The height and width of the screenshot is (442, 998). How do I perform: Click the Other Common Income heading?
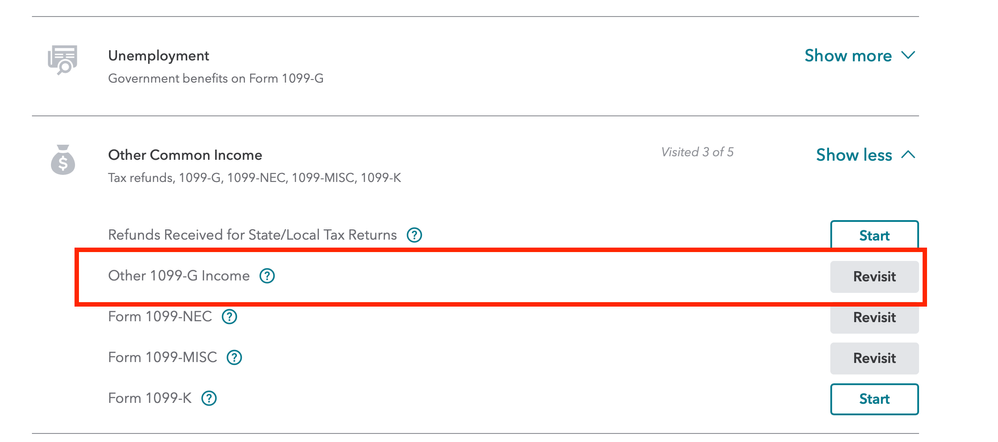point(185,155)
